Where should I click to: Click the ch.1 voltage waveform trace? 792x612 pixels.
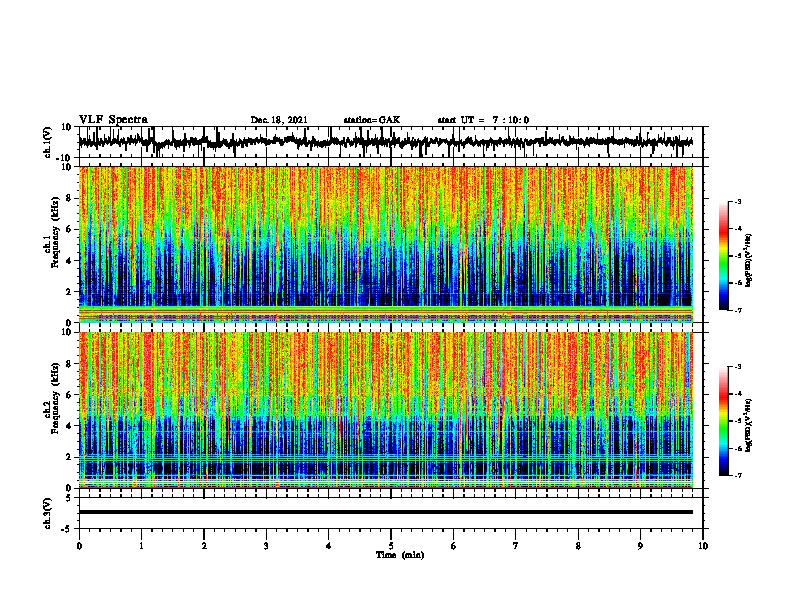(385, 142)
